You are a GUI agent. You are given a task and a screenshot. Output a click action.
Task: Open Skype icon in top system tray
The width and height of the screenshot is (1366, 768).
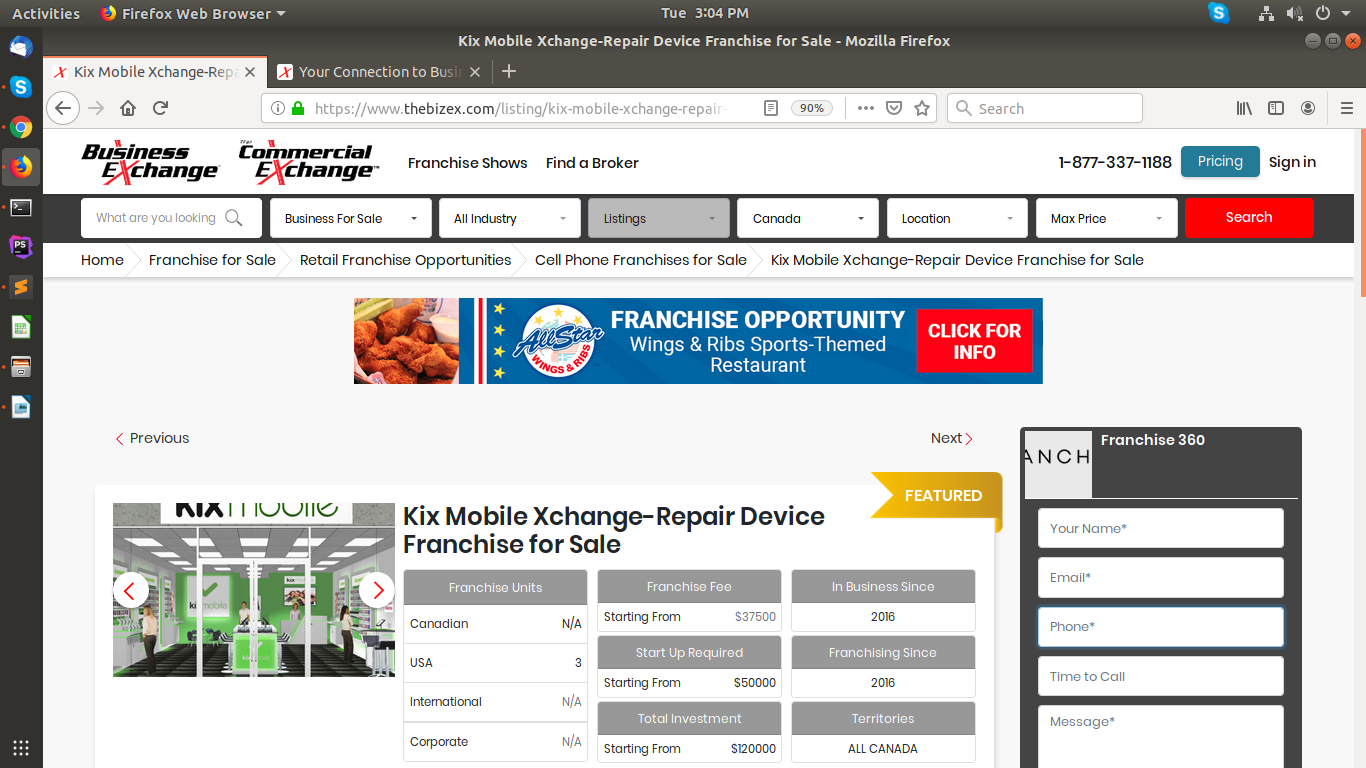[x=1218, y=13]
